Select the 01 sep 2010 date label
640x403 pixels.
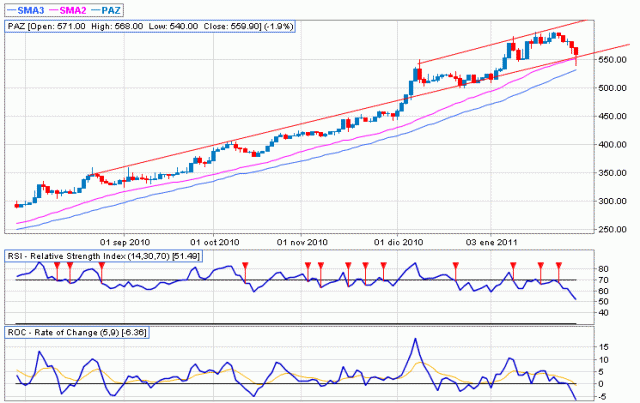[125, 243]
